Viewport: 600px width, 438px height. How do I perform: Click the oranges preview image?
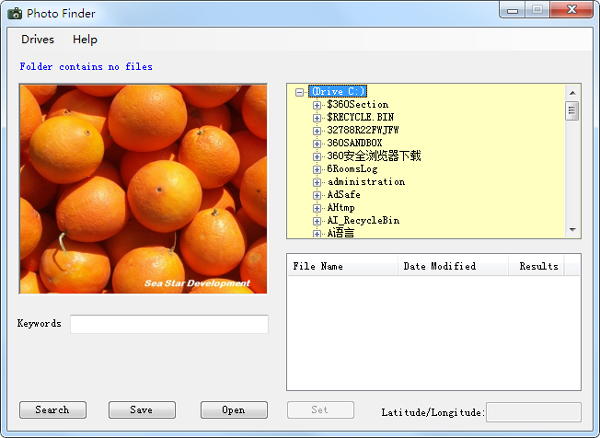(x=143, y=188)
